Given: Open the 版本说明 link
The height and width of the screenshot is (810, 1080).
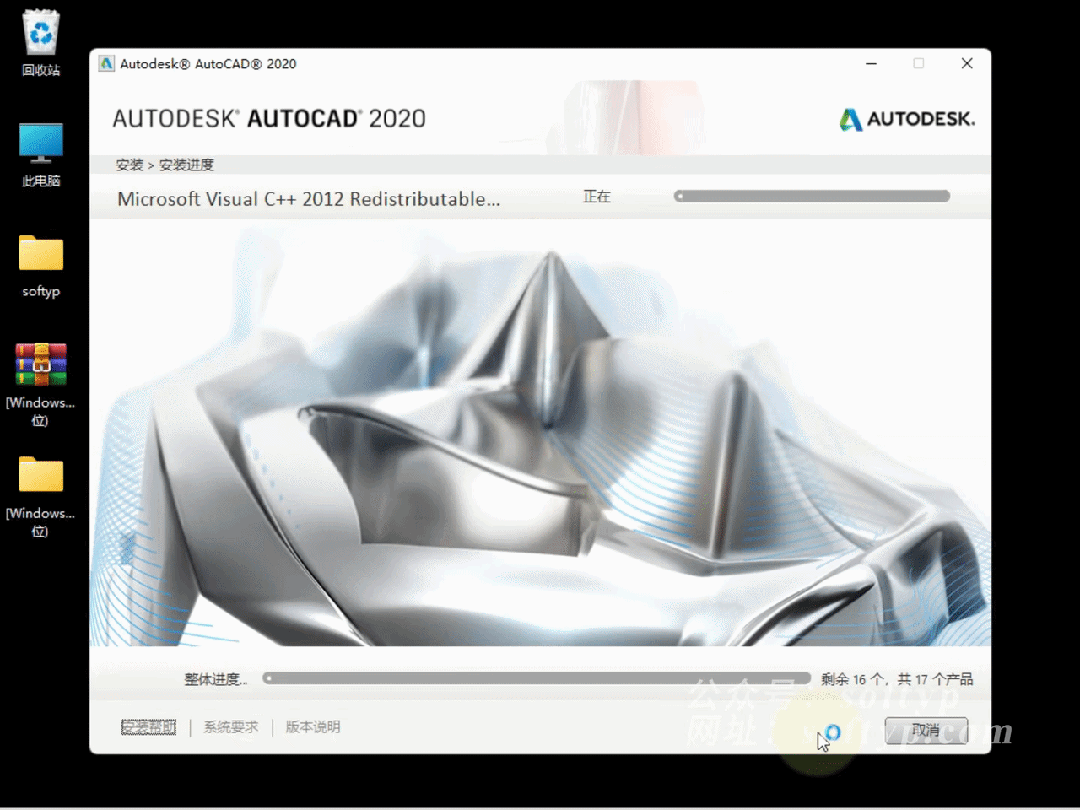Looking at the screenshot, I should pos(313,727).
